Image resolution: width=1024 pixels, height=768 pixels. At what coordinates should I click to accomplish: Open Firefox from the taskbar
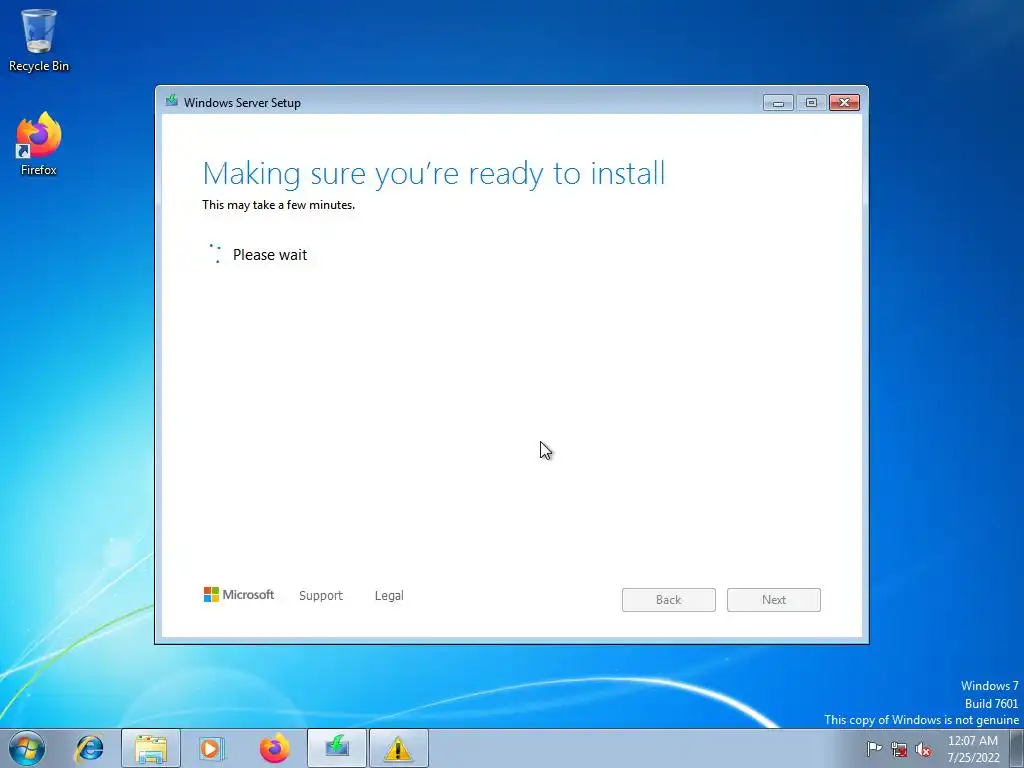pos(274,748)
